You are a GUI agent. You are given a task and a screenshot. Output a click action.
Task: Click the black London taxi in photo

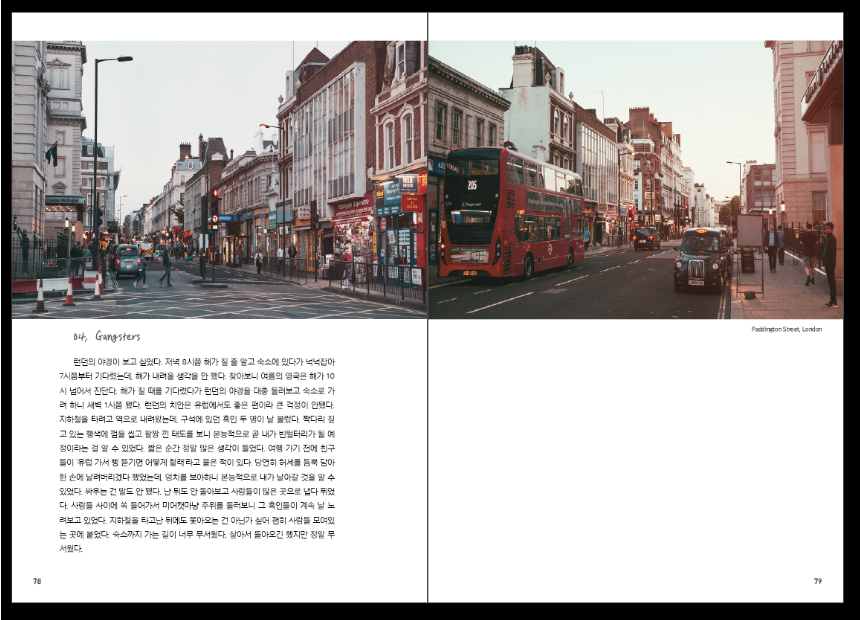(x=702, y=258)
